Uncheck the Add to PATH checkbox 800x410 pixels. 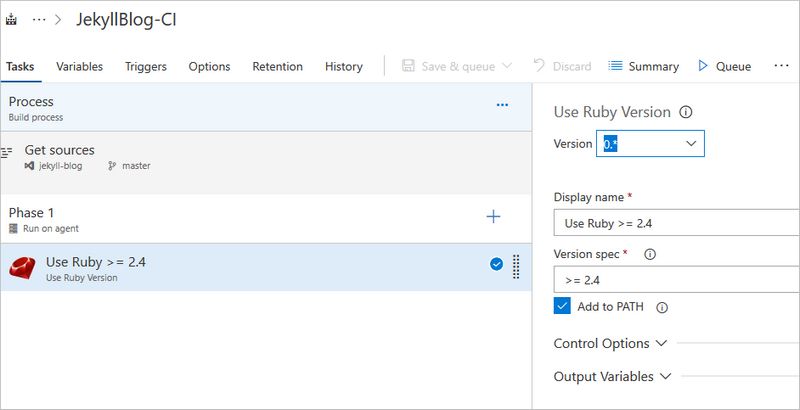562,306
